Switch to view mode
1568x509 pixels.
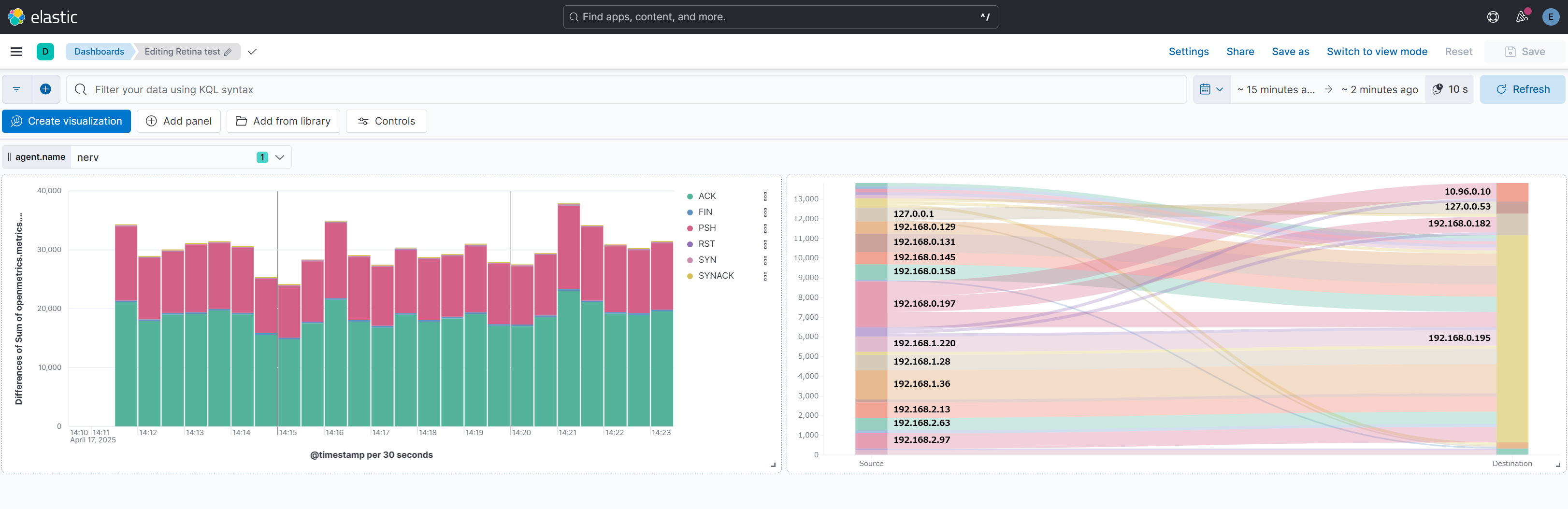pos(1377,52)
